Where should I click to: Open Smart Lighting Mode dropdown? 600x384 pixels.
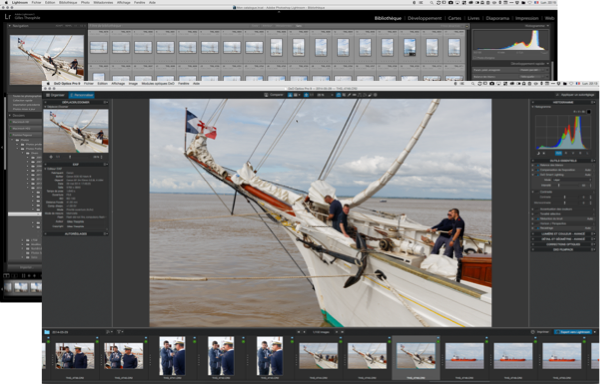point(572,180)
